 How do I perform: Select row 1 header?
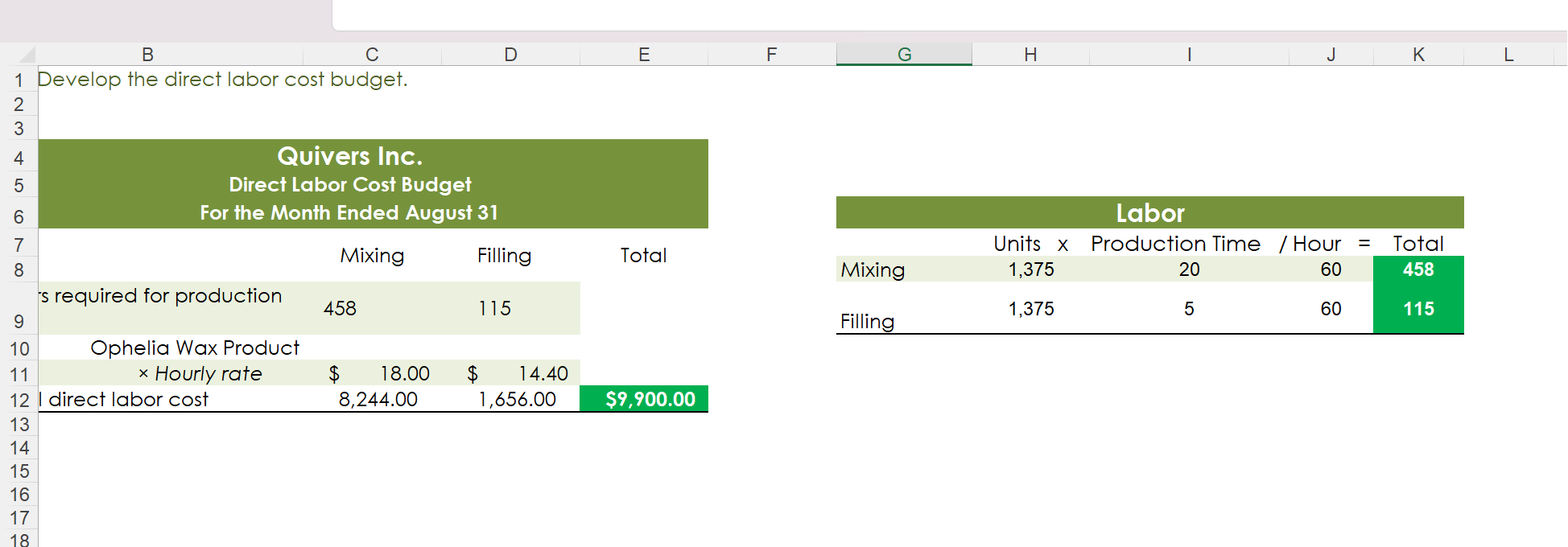click(19, 80)
